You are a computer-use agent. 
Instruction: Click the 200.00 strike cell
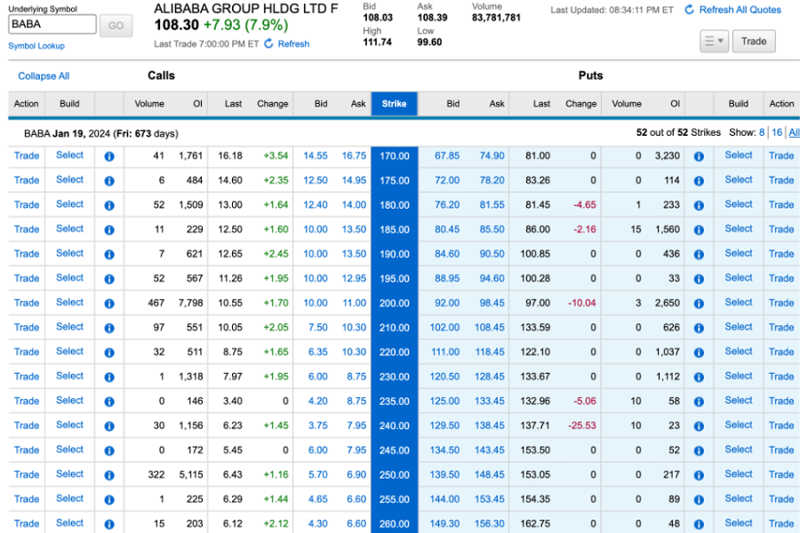coord(394,303)
